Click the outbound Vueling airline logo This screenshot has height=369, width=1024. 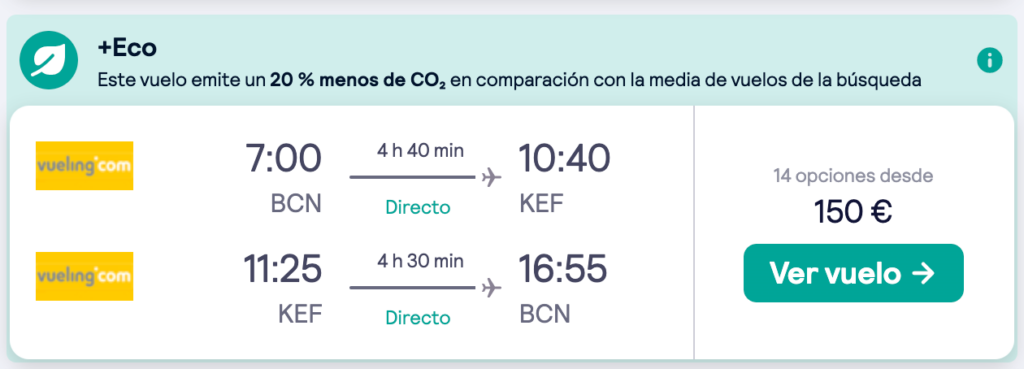(84, 166)
